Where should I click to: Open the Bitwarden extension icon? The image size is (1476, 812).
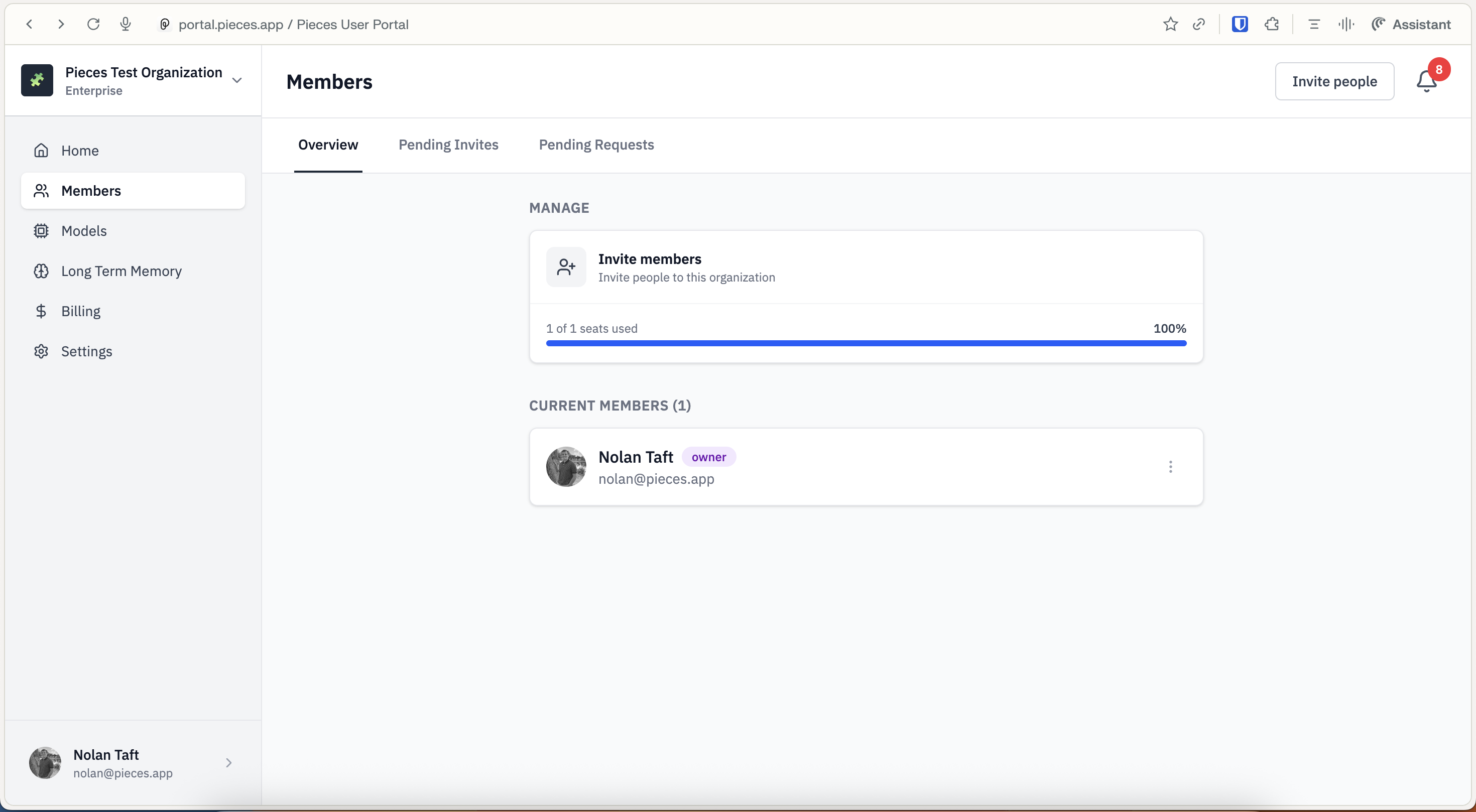coord(1240,24)
